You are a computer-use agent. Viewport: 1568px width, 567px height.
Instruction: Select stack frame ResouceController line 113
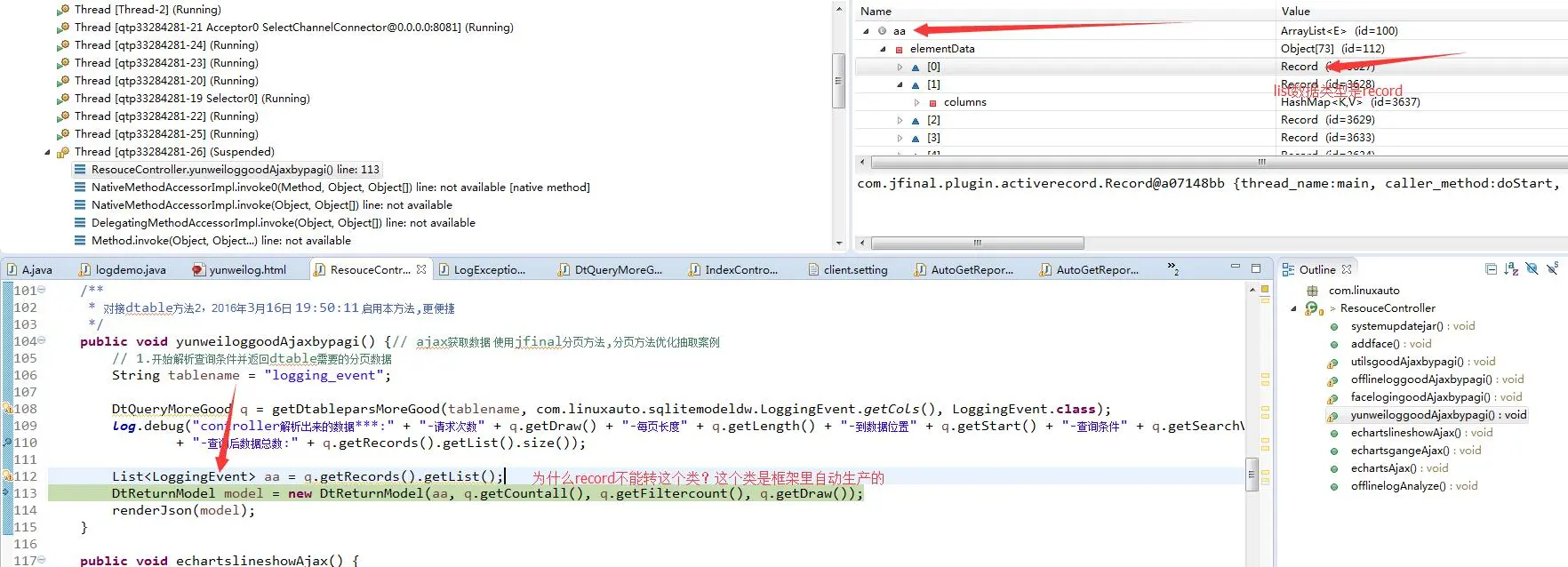click(228, 170)
